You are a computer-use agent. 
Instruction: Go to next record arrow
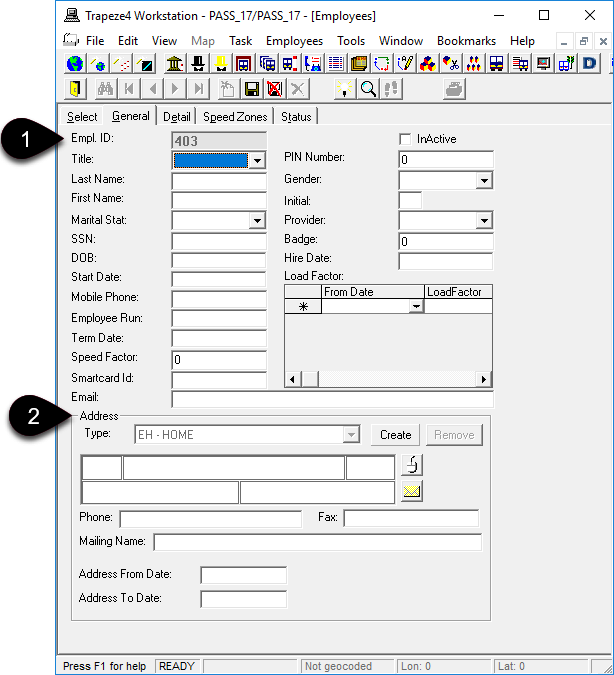[x=175, y=89]
